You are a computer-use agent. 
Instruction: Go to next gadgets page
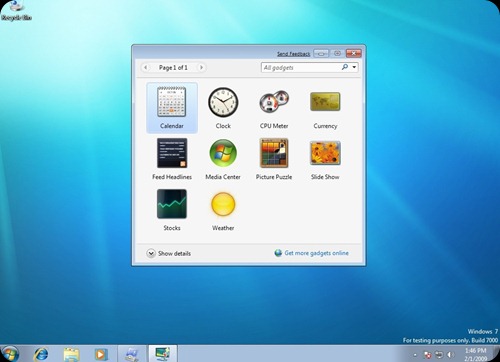(201, 67)
